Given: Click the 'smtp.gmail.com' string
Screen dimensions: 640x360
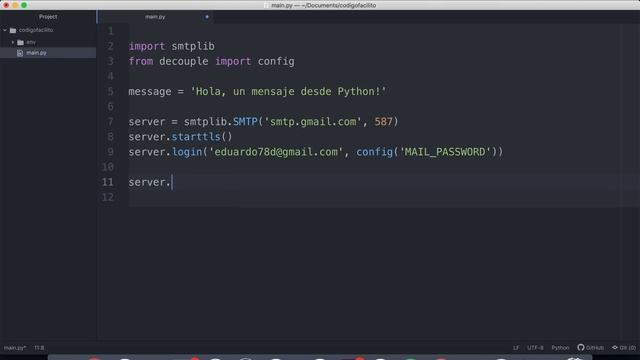Looking at the screenshot, I should (313, 122).
